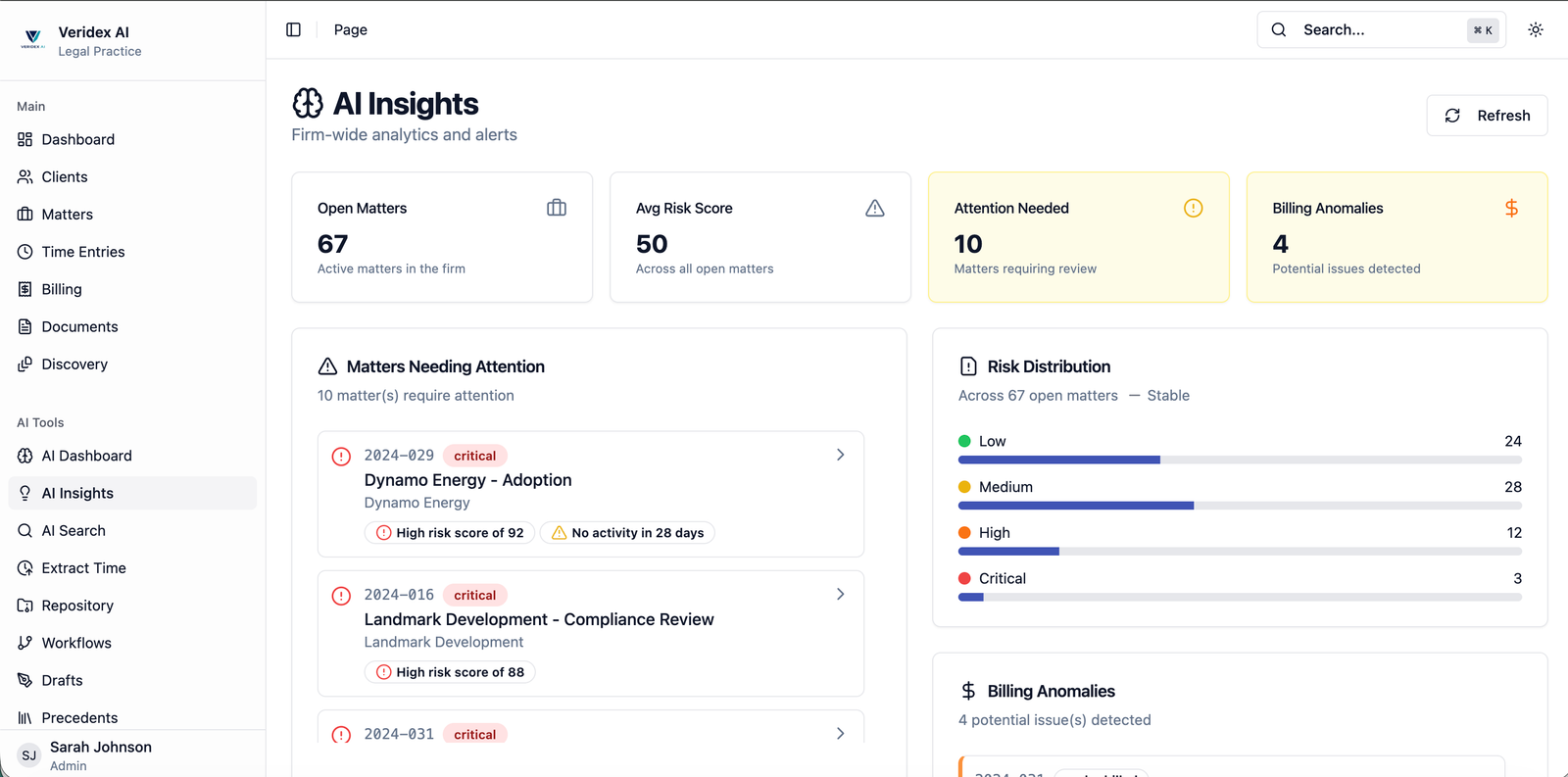This screenshot has height=777, width=1568.
Task: Click the Medium risk progress bar
Action: (1239, 506)
